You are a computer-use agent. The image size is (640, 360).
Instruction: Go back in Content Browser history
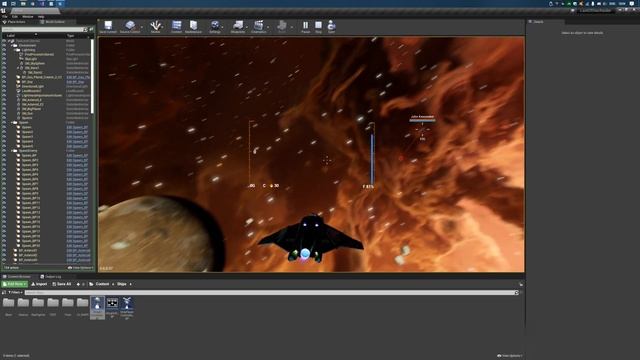(x=78, y=284)
